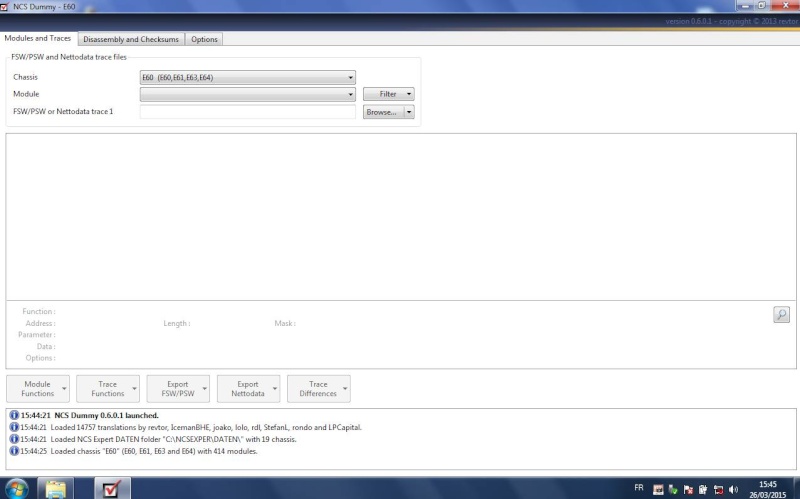This screenshot has height=499, width=800.
Task: Open the Options tab
Action: pos(204,39)
